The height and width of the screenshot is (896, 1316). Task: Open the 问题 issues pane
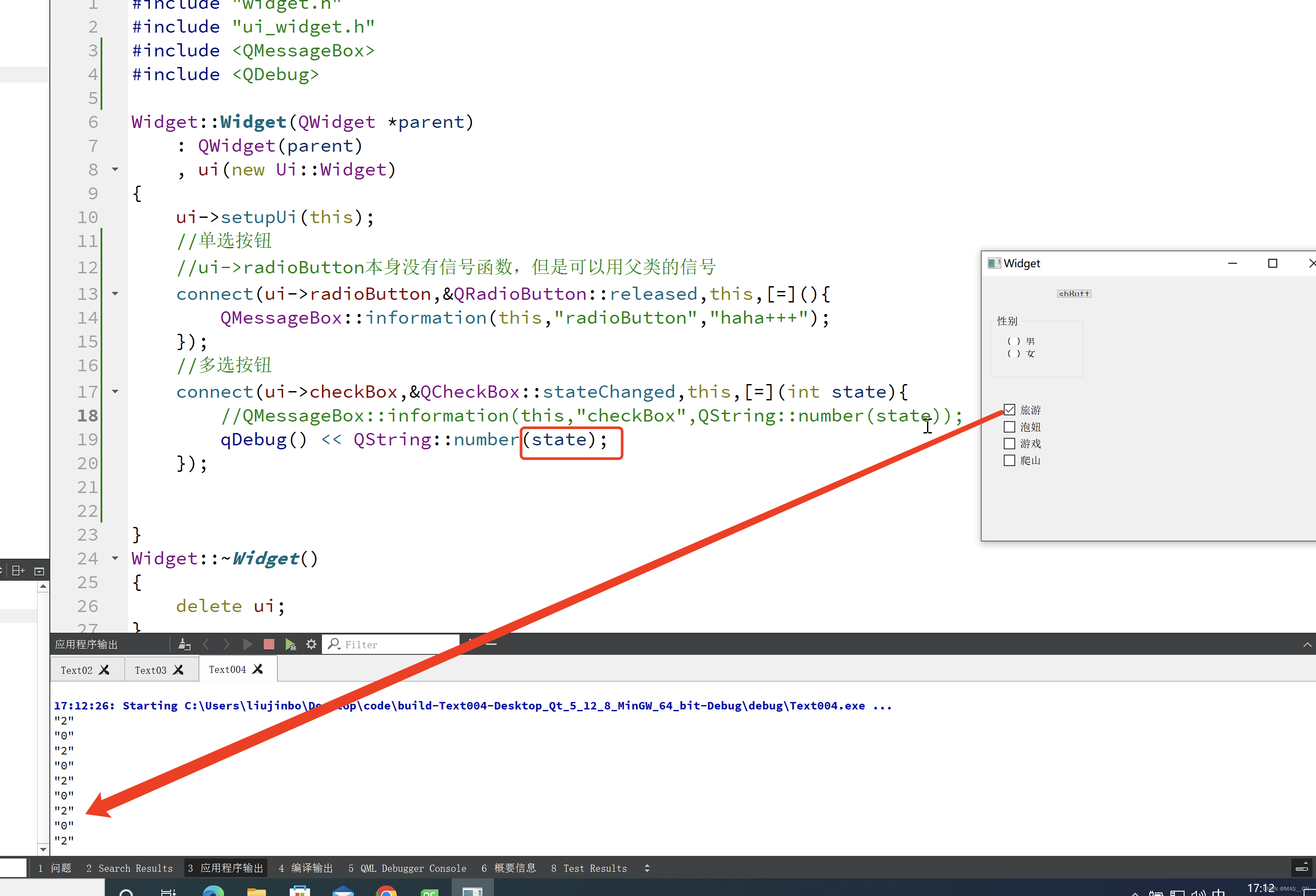tap(55, 868)
